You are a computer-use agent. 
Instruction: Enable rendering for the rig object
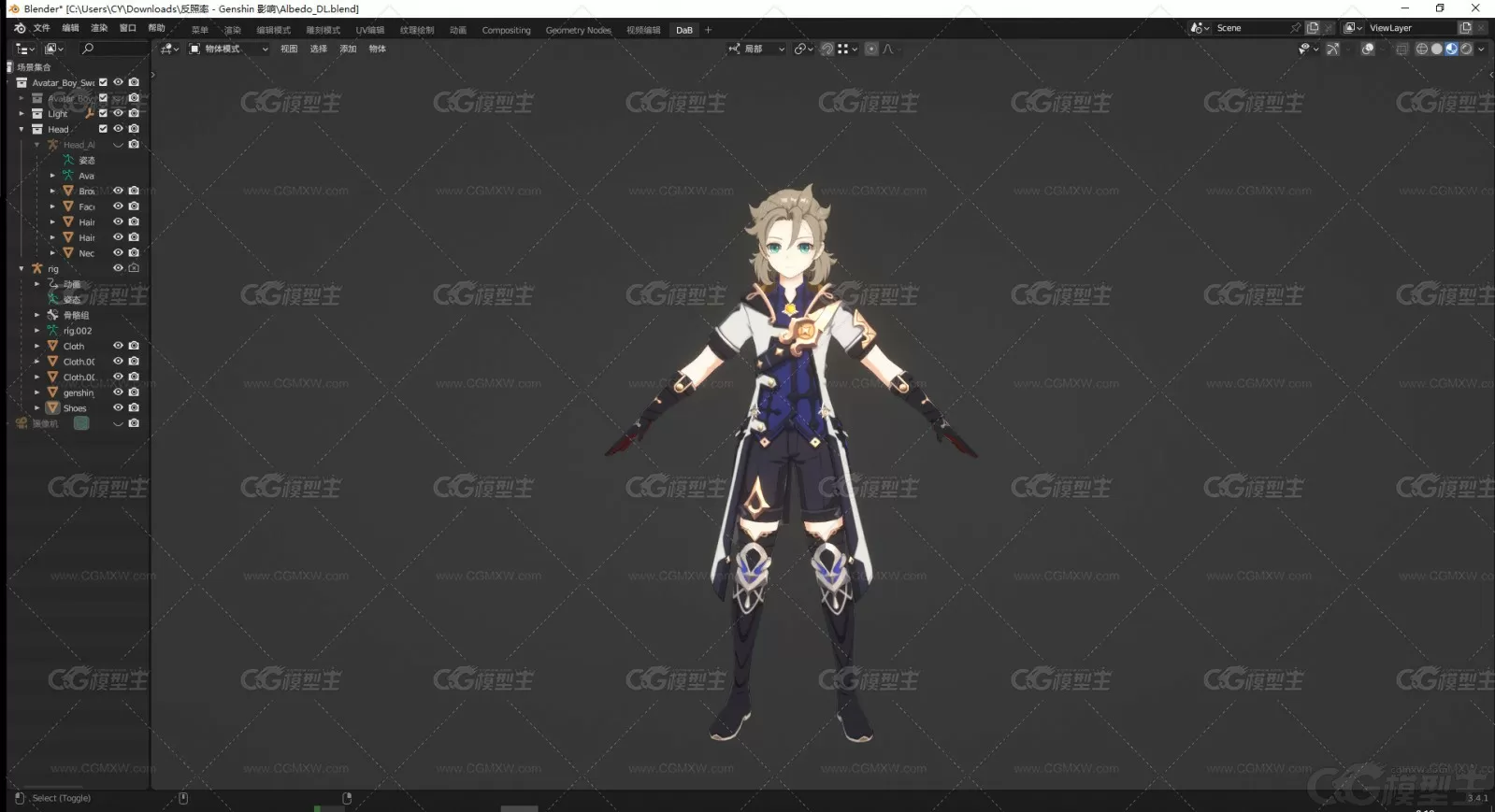pos(134,268)
